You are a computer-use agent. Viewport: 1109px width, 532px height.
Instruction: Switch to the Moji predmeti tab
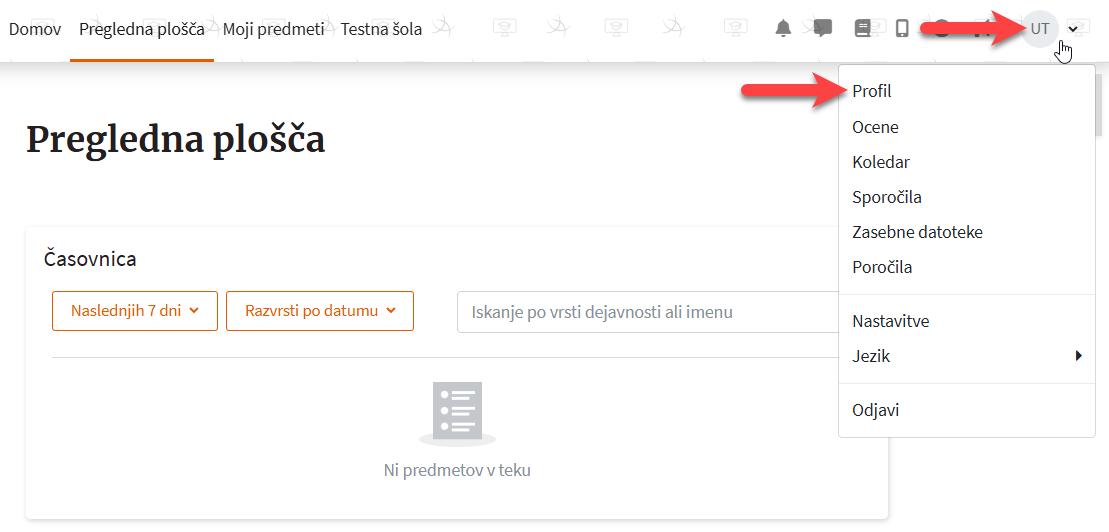pyautogui.click(x=273, y=29)
